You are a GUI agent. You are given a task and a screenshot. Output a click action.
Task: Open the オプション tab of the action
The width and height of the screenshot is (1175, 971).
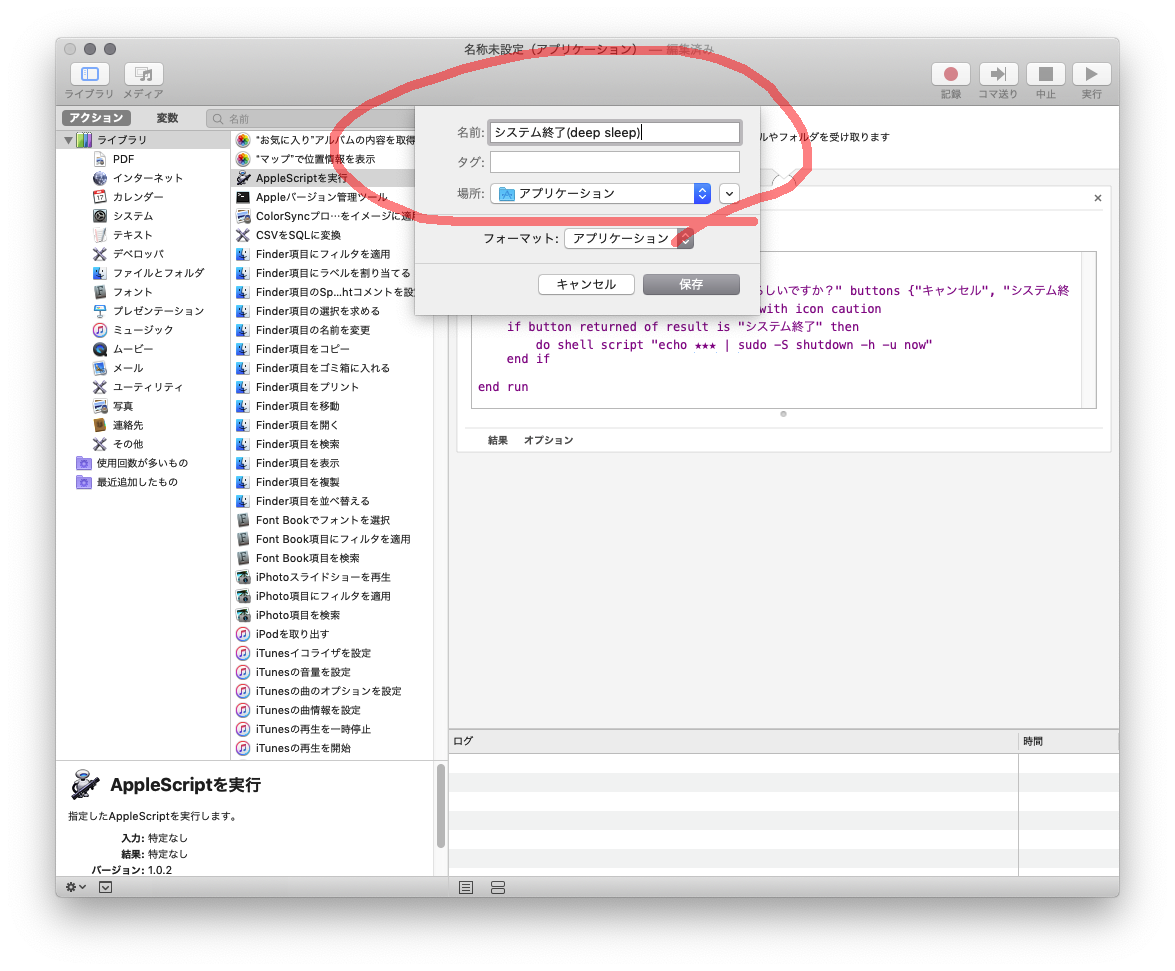pos(549,440)
